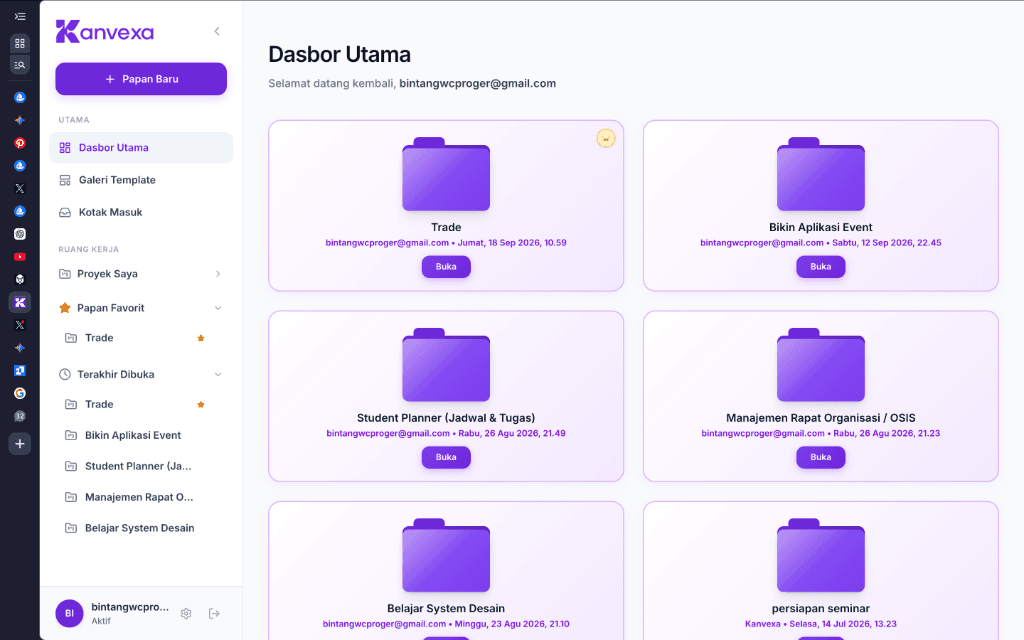
Task: Click the Kanvexa logo
Action: click(x=105, y=31)
